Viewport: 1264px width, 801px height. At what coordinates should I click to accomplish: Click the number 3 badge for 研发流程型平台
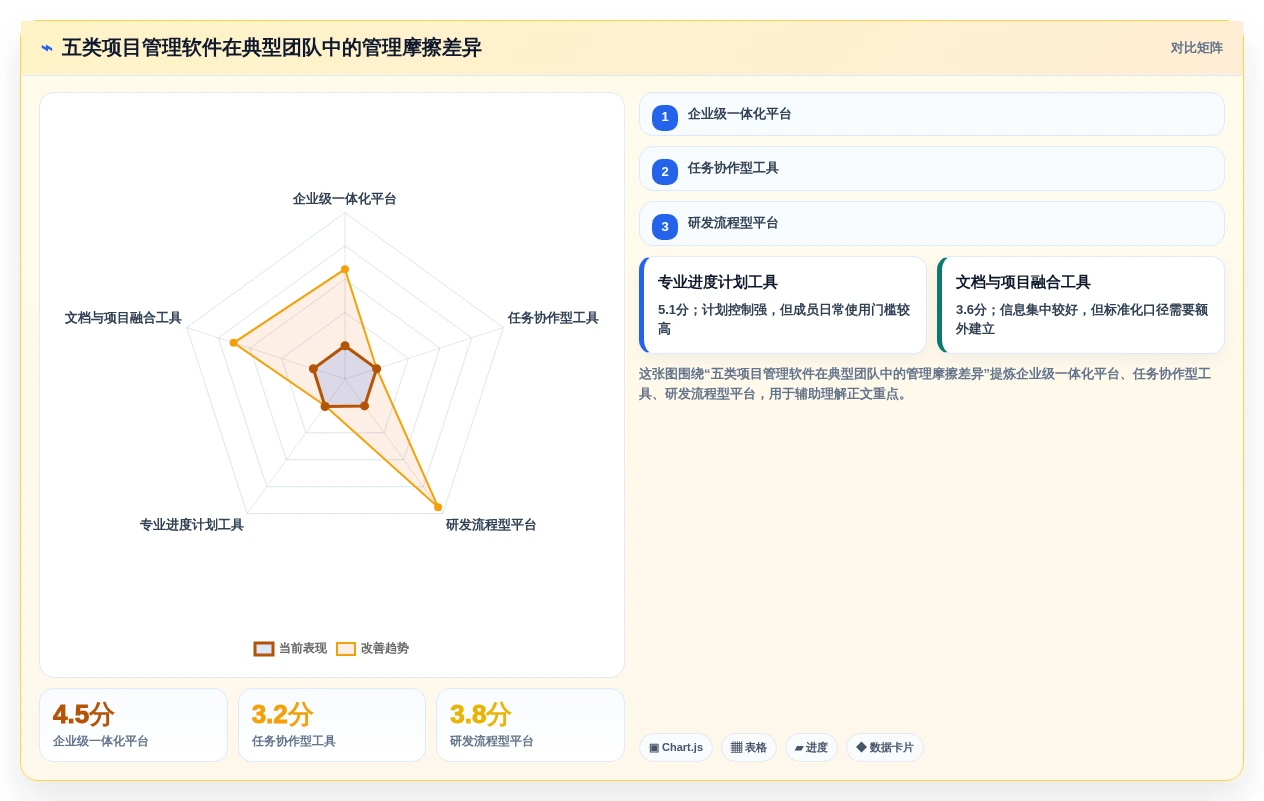pos(665,227)
